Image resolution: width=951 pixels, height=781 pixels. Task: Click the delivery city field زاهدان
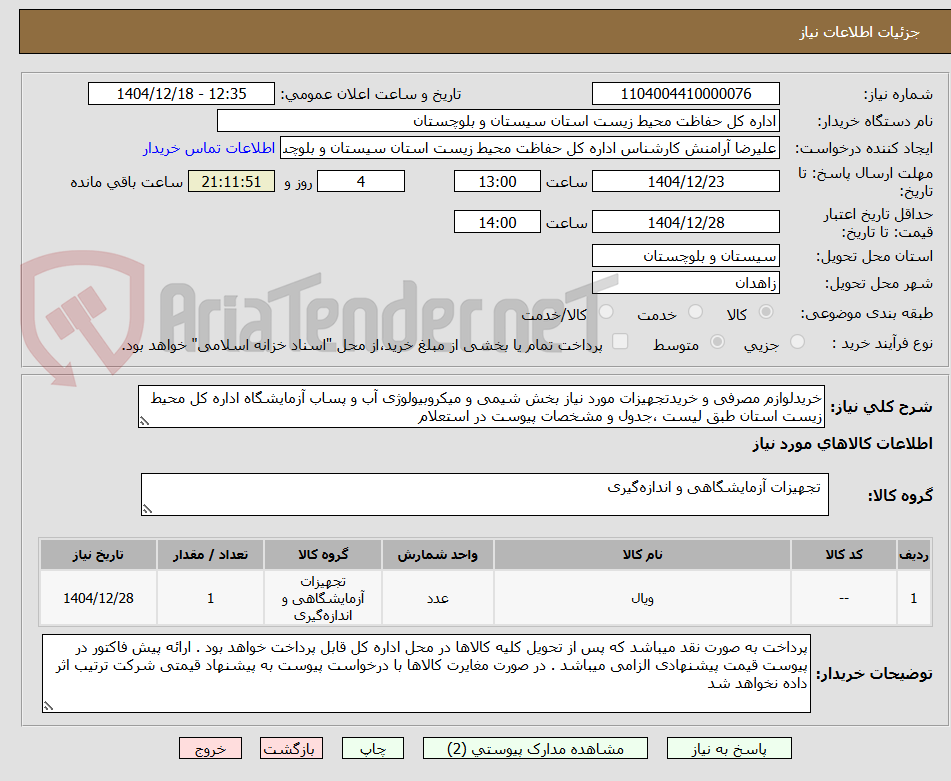coord(685,283)
